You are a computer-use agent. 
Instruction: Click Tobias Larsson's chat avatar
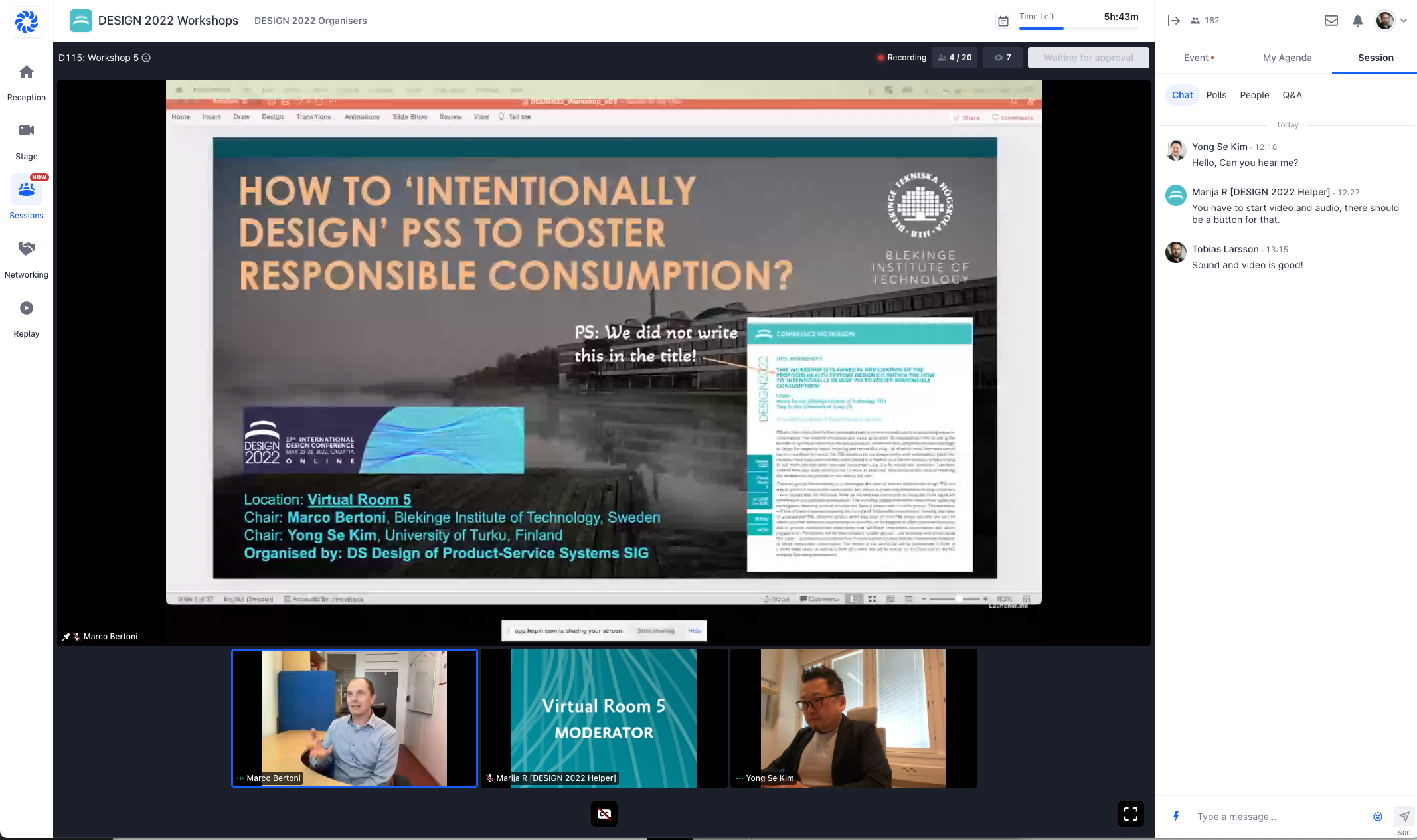click(1176, 252)
